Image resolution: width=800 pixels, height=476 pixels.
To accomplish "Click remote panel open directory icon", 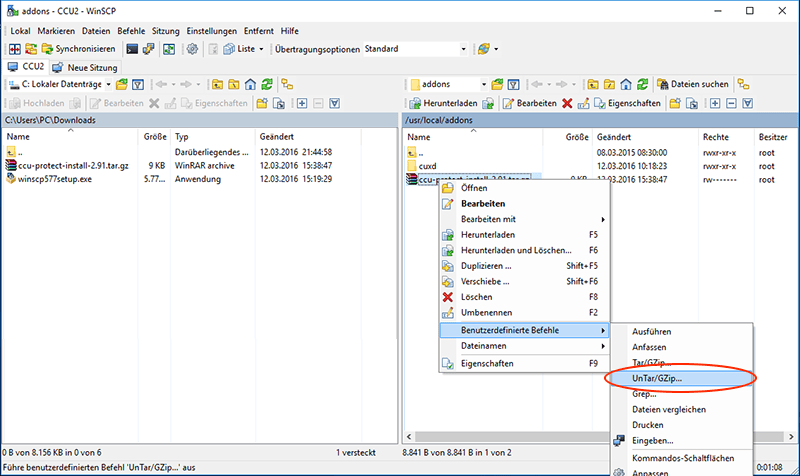I will (x=497, y=84).
